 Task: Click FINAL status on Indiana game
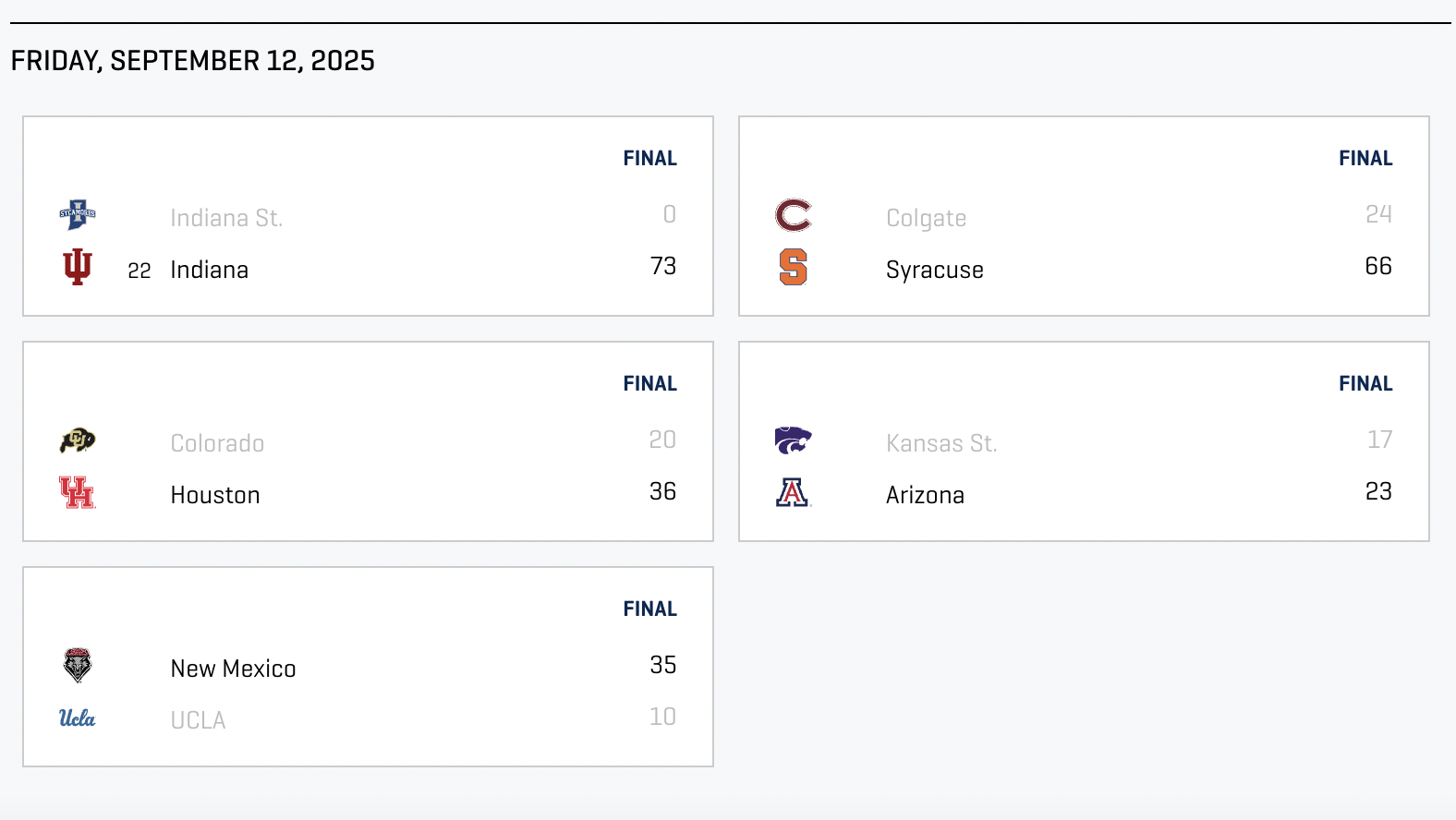(x=650, y=158)
